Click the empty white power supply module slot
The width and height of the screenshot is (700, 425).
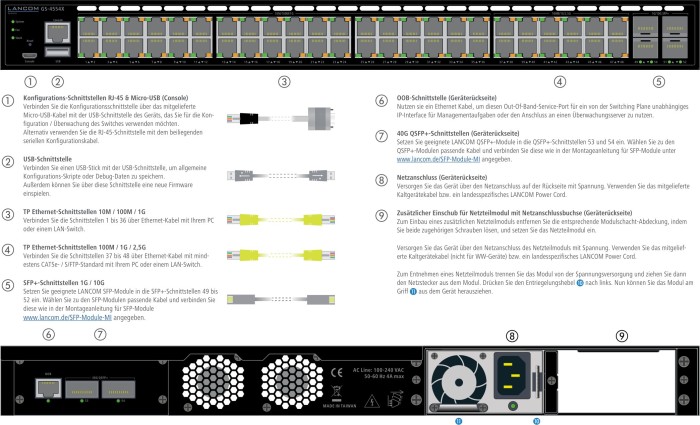[x=616, y=382]
